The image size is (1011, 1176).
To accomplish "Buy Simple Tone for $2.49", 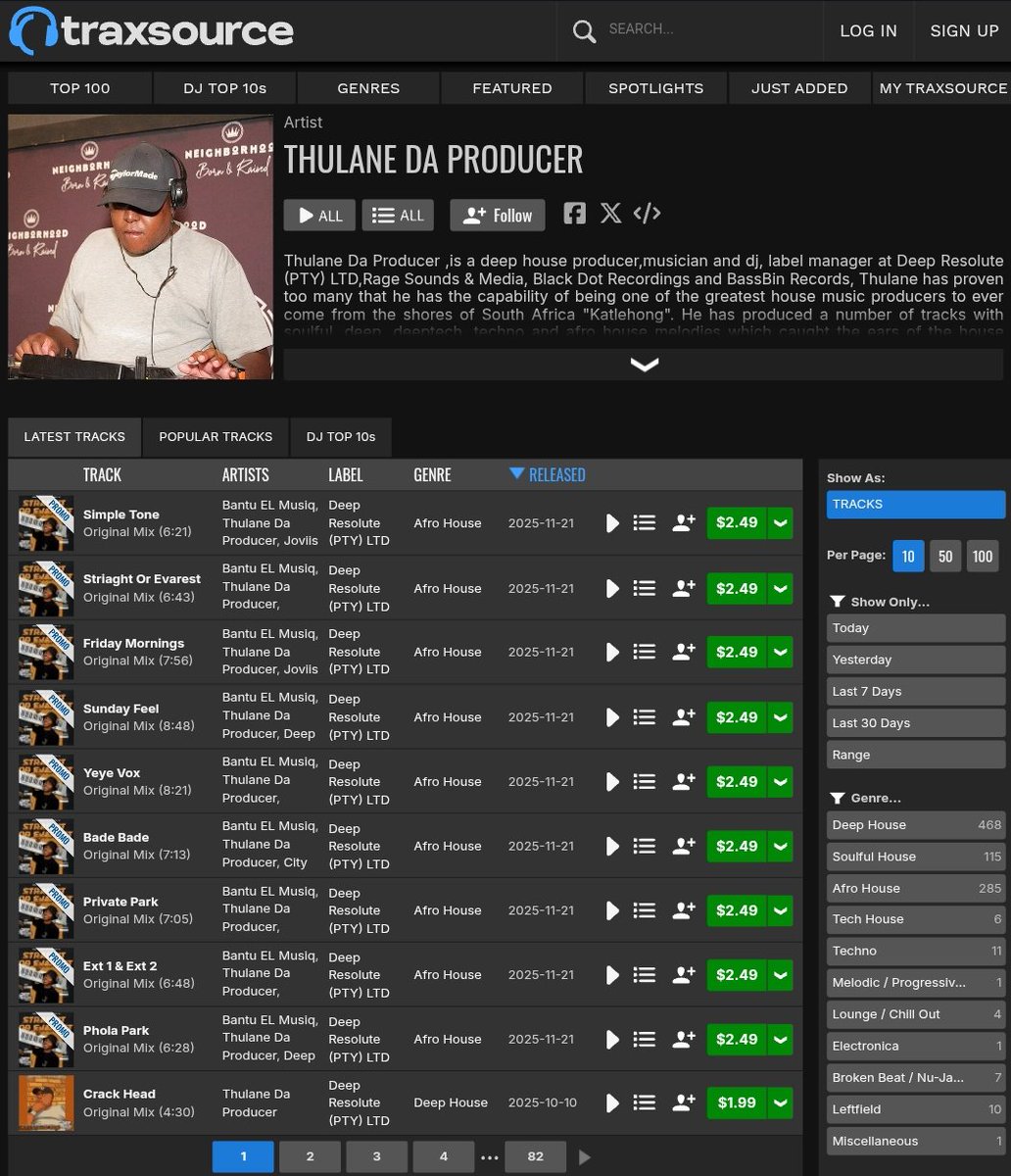I will (737, 523).
